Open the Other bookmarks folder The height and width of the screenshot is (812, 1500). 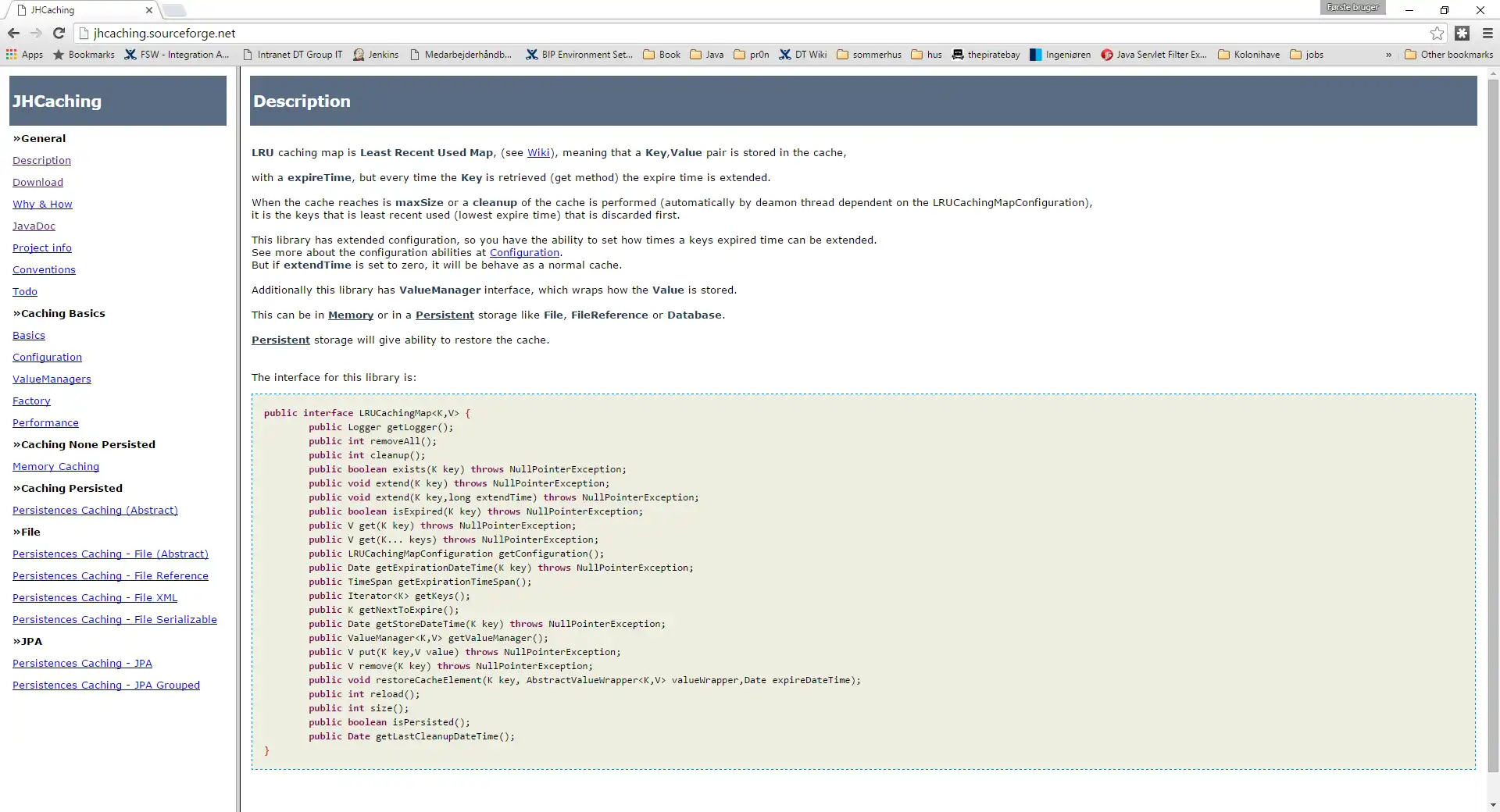click(1448, 55)
